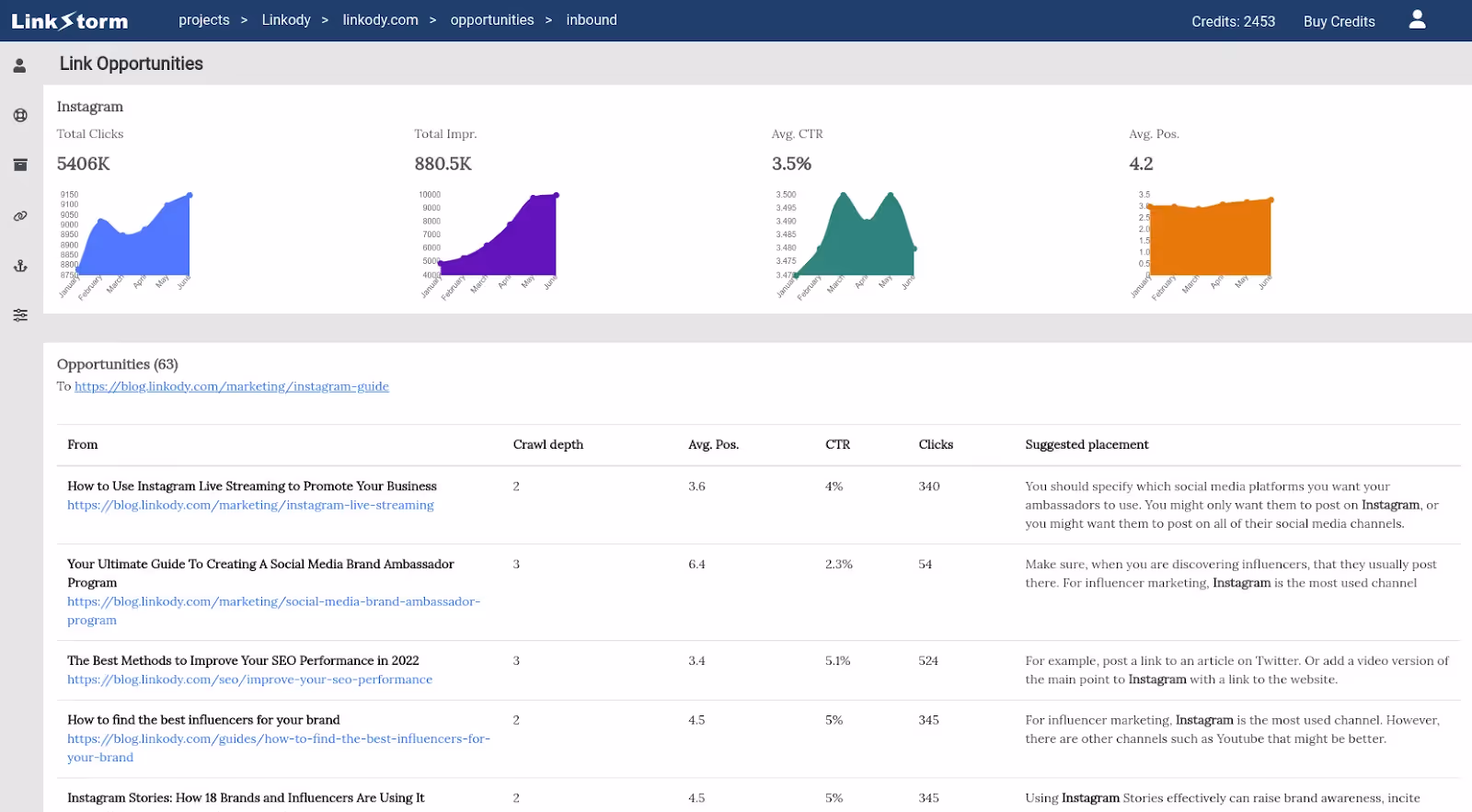Open social-media-brand-ambassador-program URL link
The height and width of the screenshot is (812, 1472).
point(273,611)
